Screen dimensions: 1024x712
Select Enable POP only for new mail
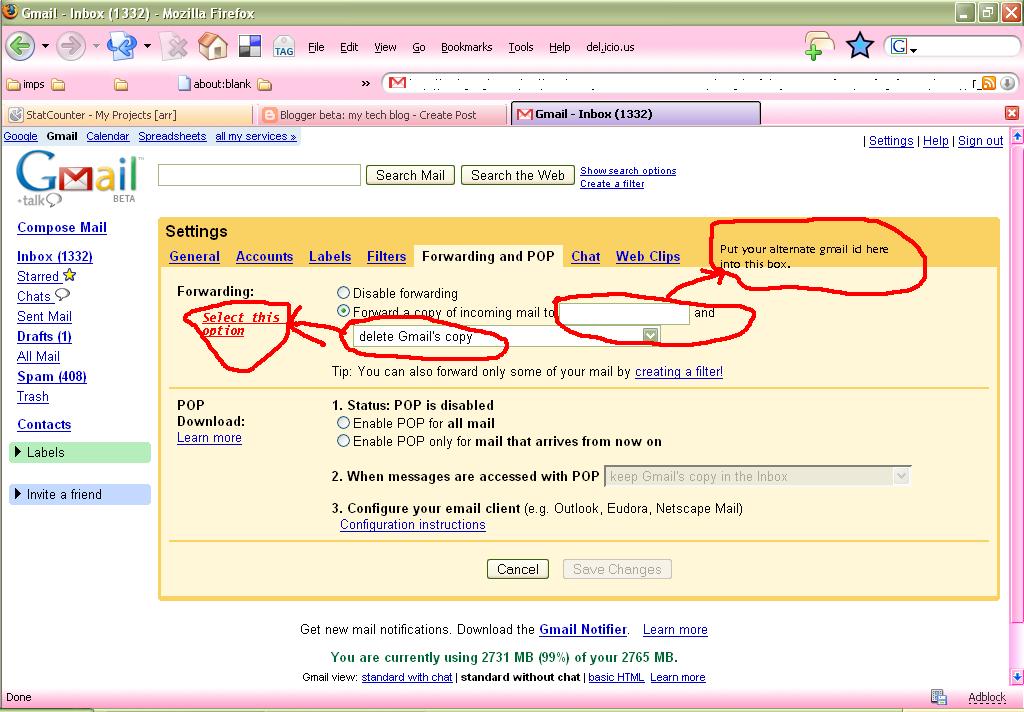344,441
